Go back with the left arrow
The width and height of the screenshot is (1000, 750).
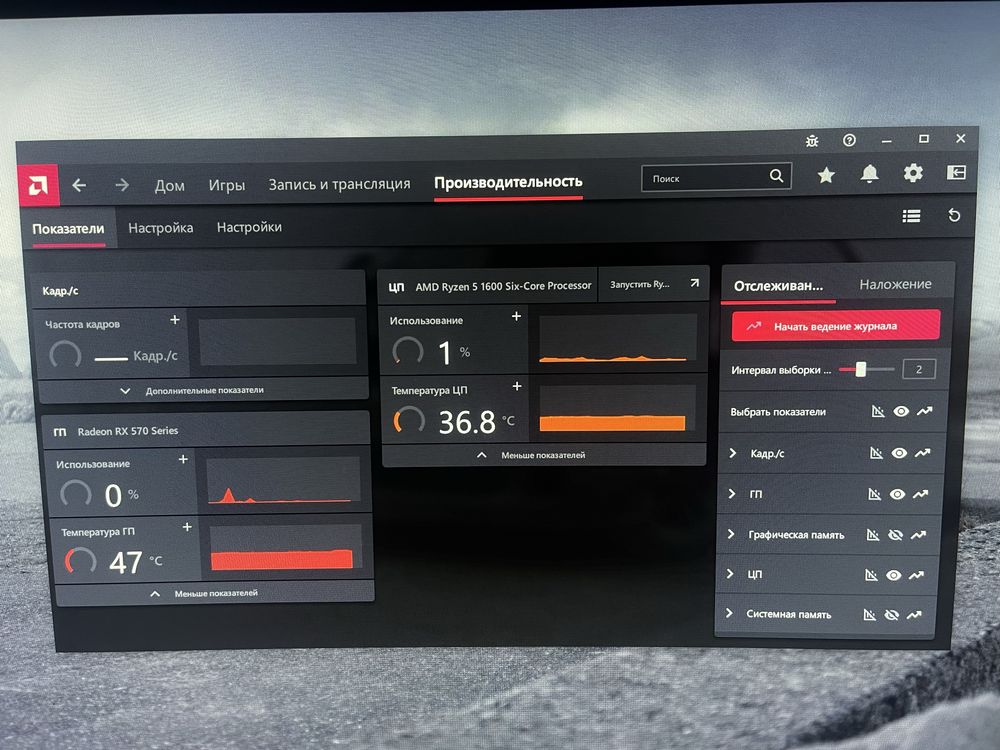coord(79,186)
